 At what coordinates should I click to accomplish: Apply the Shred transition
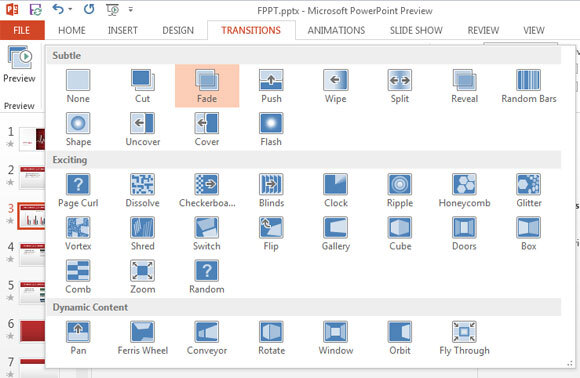point(142,234)
